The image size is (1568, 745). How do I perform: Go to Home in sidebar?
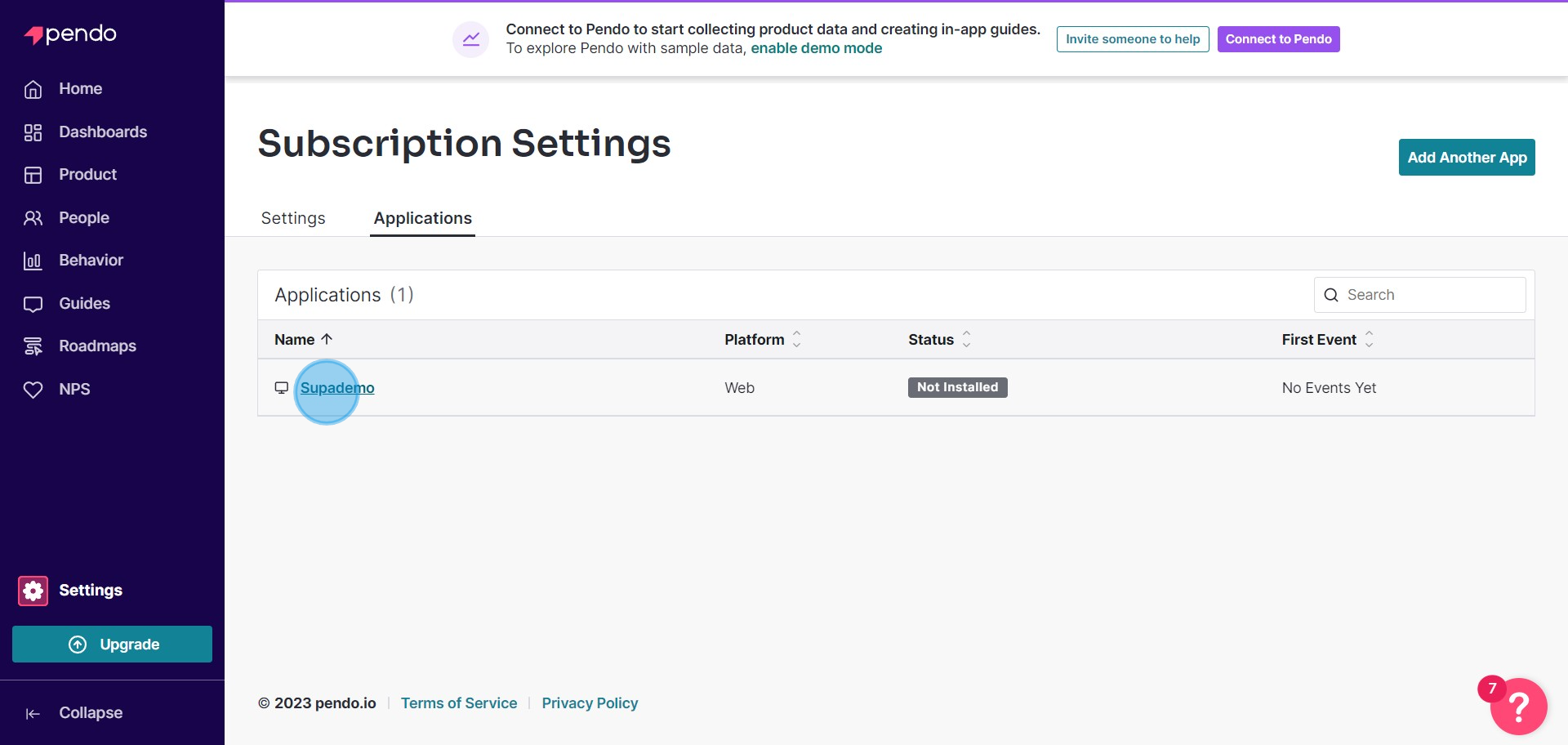pos(81,89)
